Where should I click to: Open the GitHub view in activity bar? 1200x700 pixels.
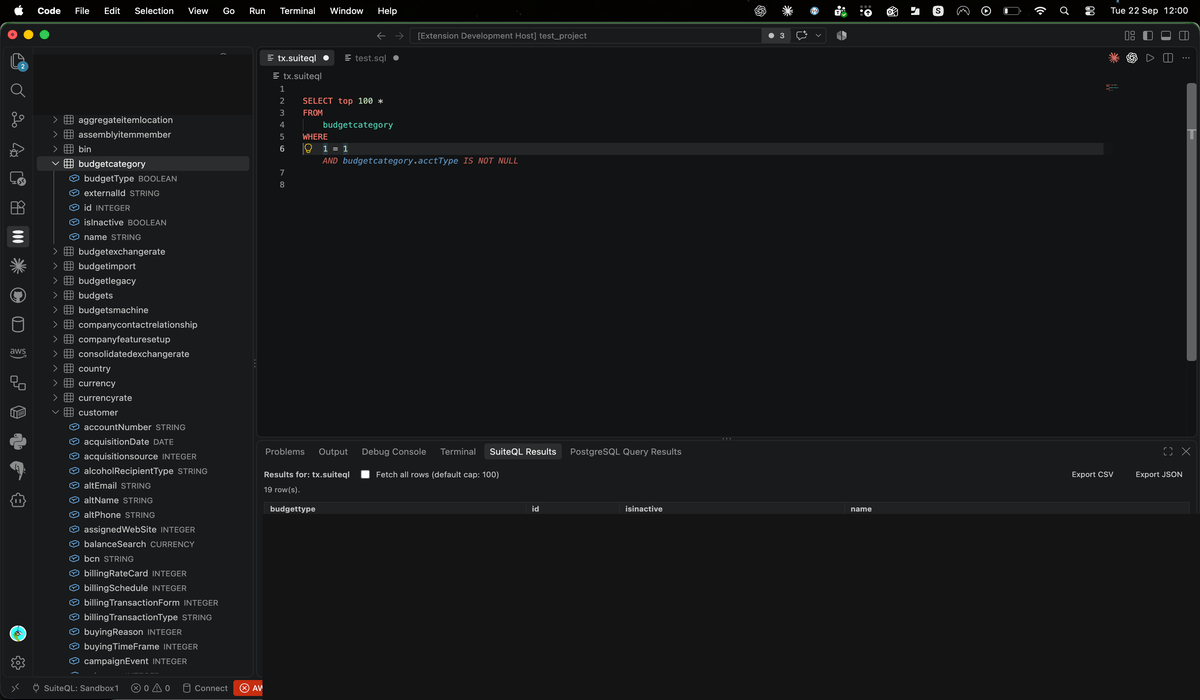point(18,295)
